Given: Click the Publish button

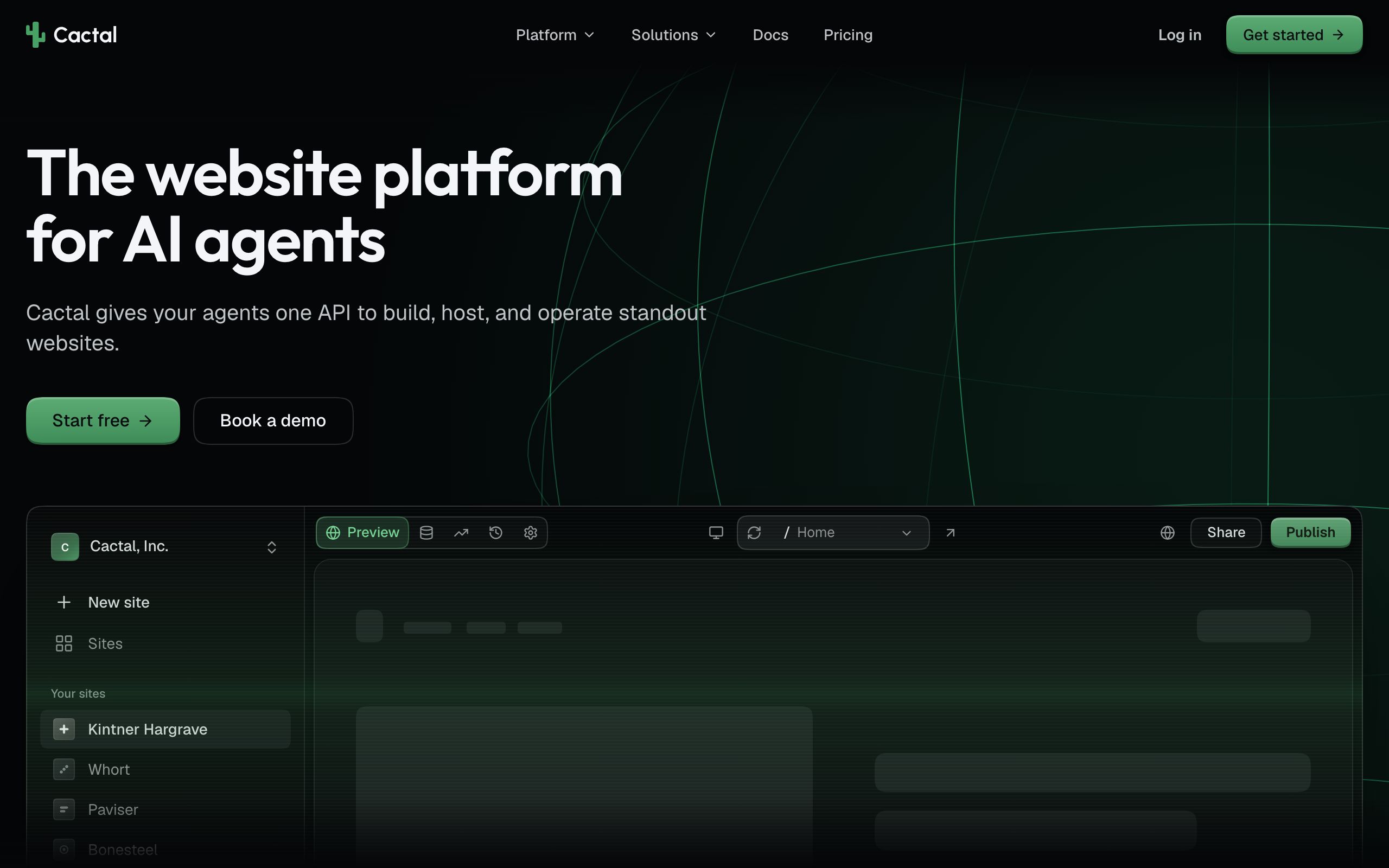Looking at the screenshot, I should [1310, 533].
